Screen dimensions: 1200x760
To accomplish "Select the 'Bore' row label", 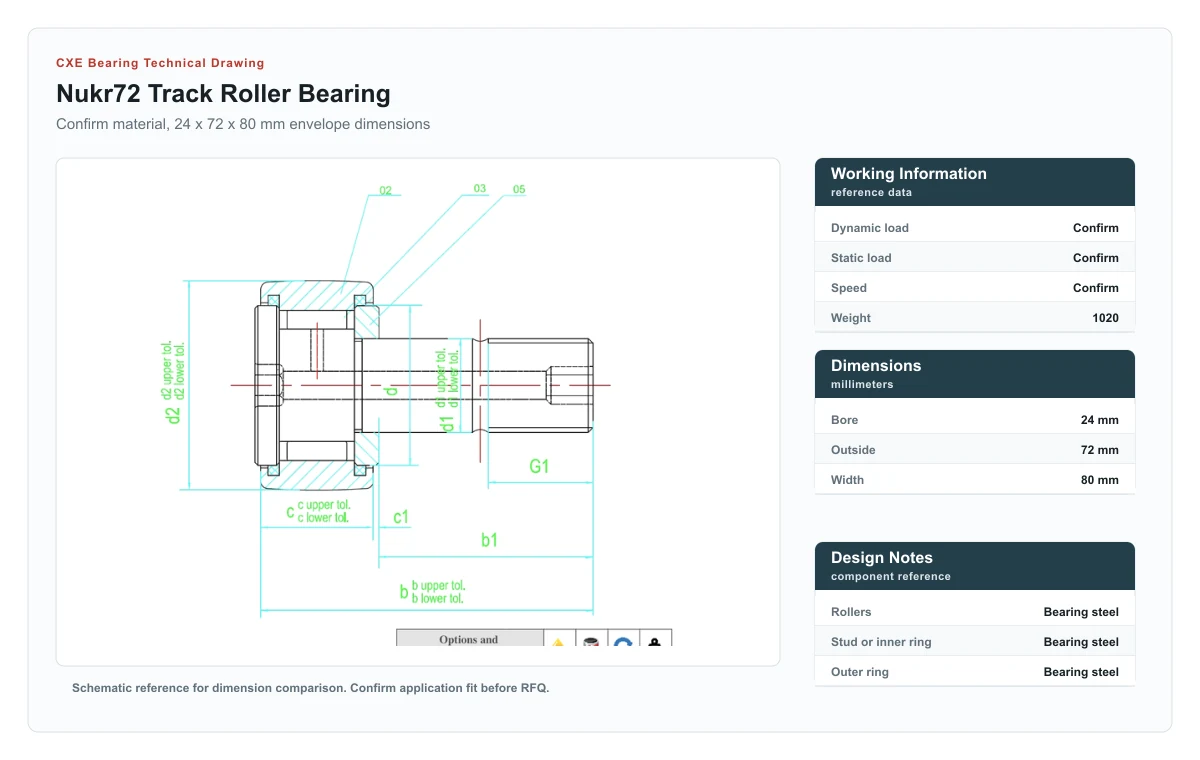I will [x=845, y=420].
